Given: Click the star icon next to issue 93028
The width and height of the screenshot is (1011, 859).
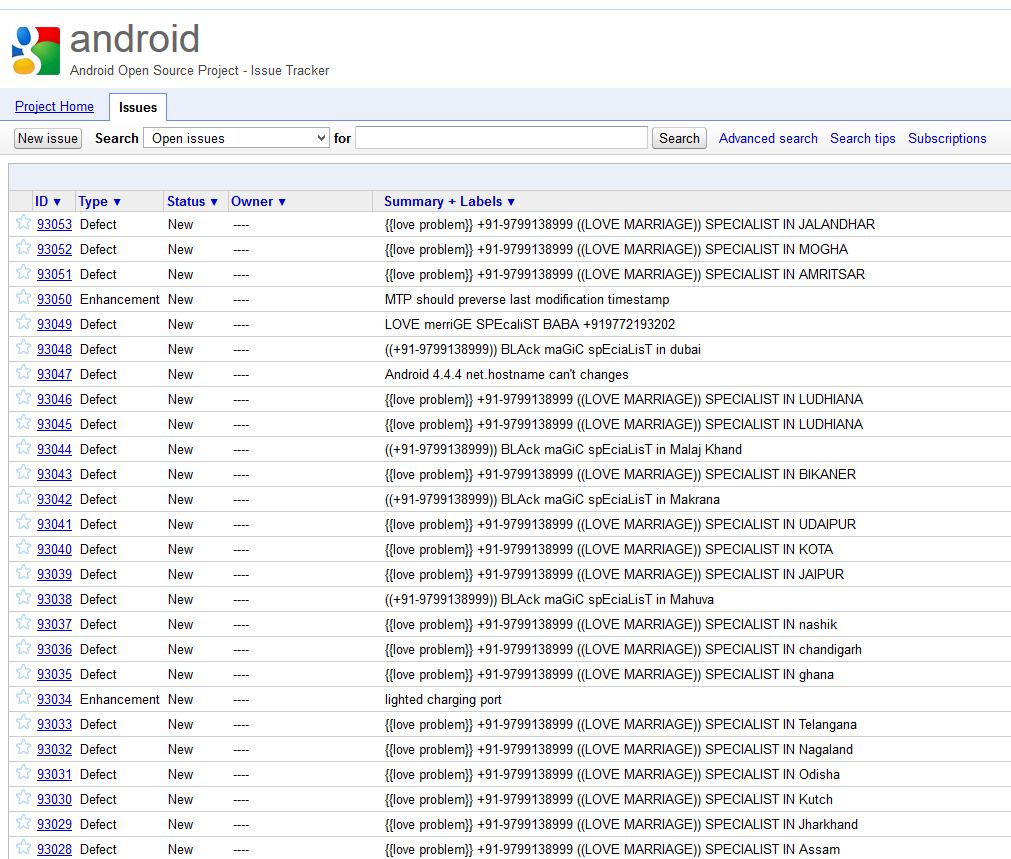Looking at the screenshot, I should point(22,849).
